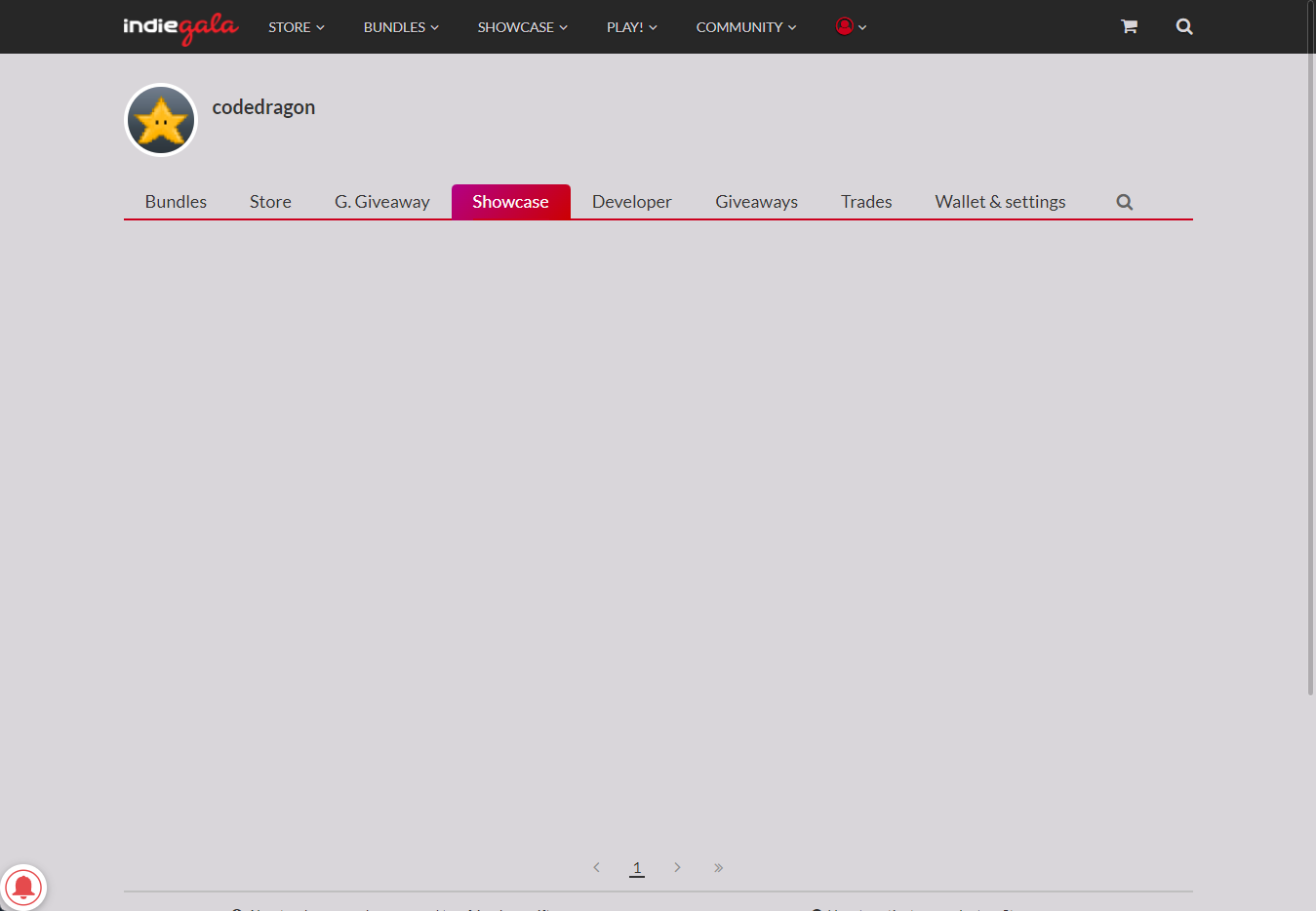
Task: Go to previous page arrow
Action: pyautogui.click(x=596, y=867)
